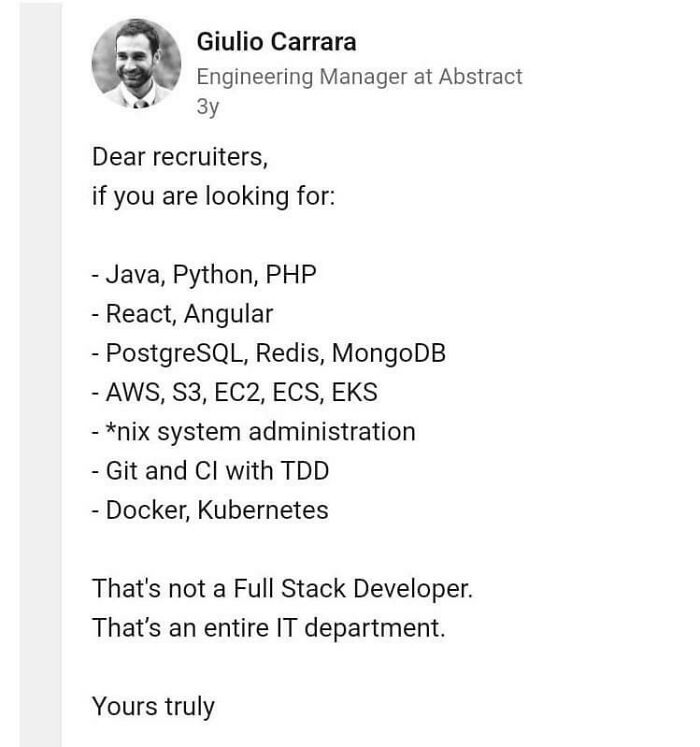Select the word Kubernetes in the post

click(x=262, y=510)
